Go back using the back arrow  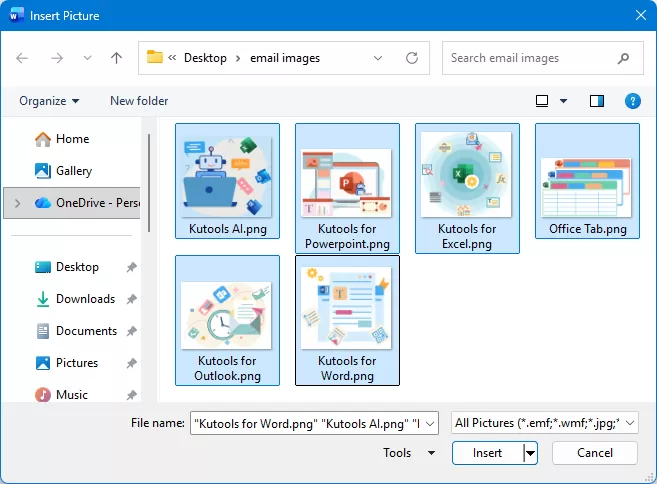[22, 58]
